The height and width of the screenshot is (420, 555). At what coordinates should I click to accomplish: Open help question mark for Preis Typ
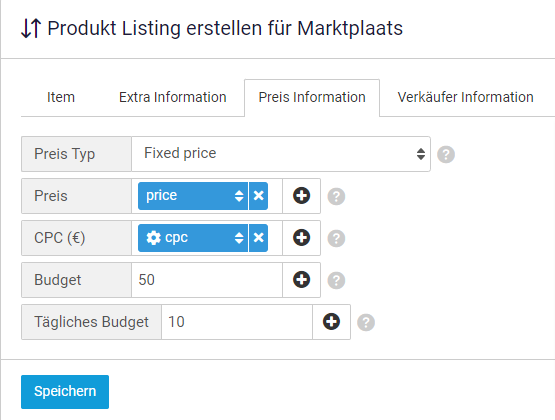[446, 154]
